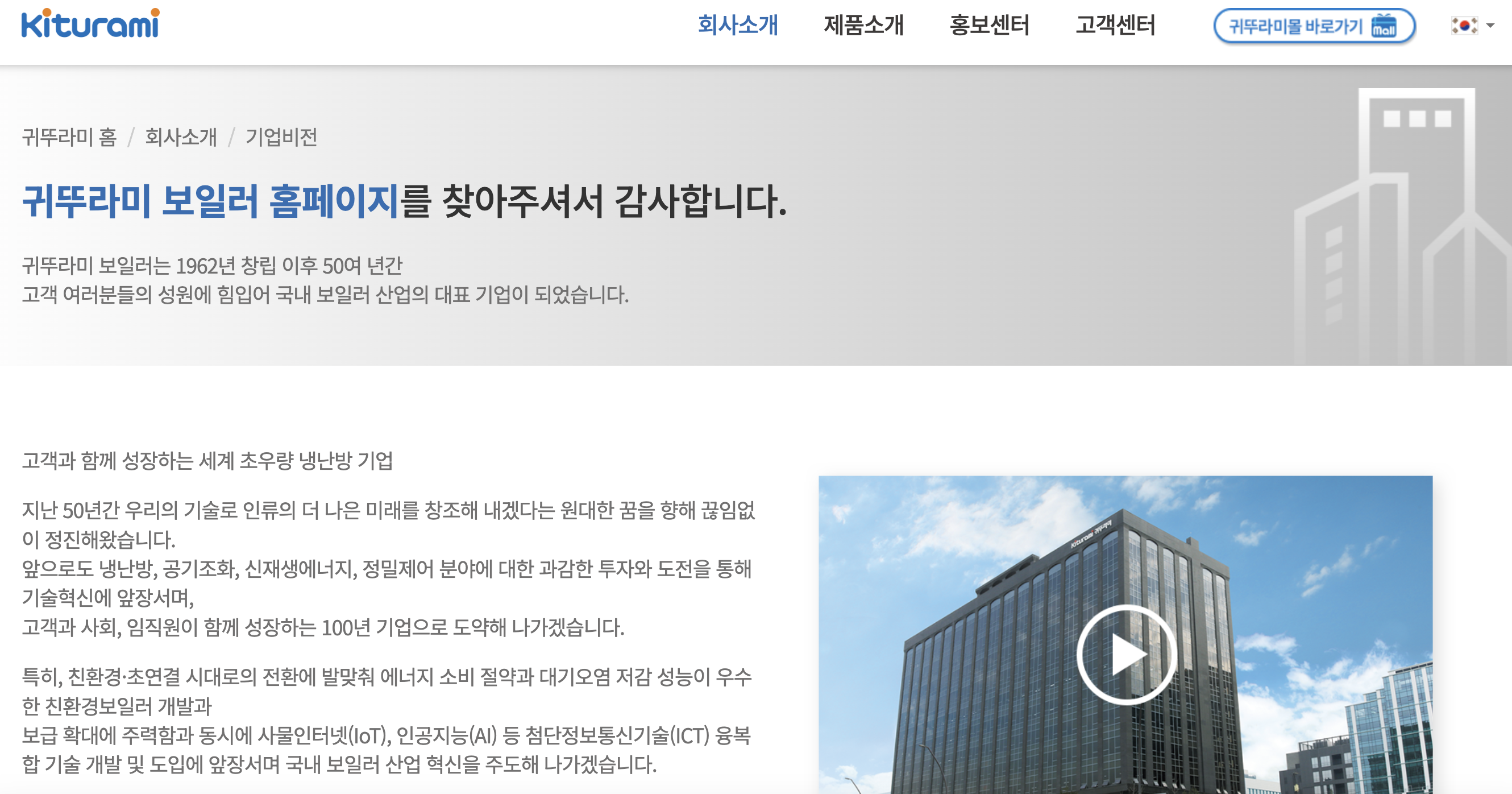This screenshot has height=794, width=1512.
Task: Click the Korean flag language icon
Action: pyautogui.click(x=1464, y=25)
